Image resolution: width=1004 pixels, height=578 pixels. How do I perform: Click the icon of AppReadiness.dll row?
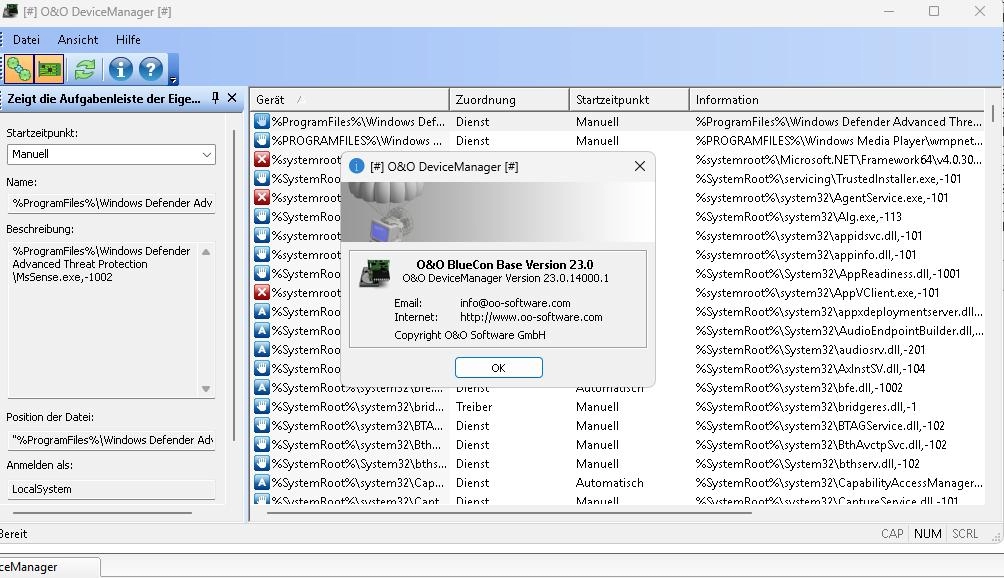point(261,273)
